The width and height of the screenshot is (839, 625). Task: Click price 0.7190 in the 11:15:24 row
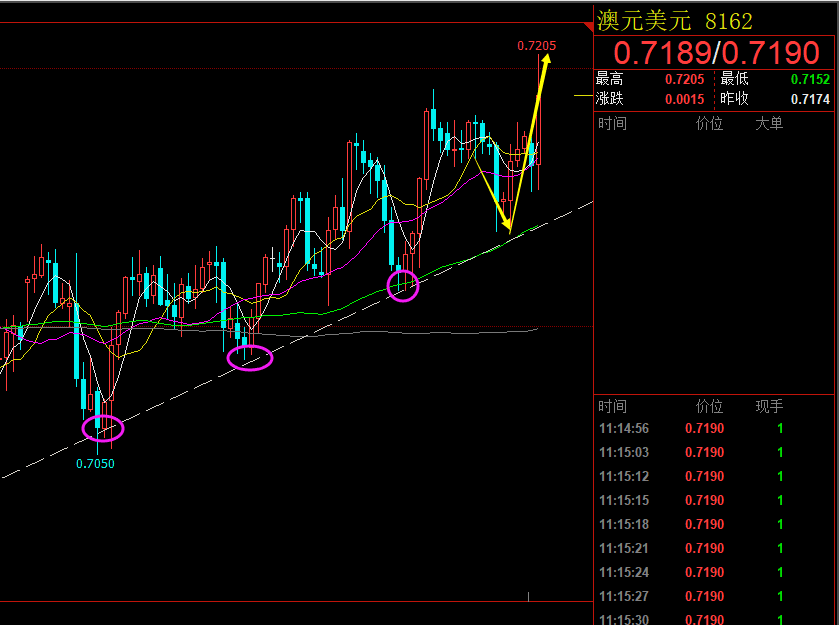(705, 573)
